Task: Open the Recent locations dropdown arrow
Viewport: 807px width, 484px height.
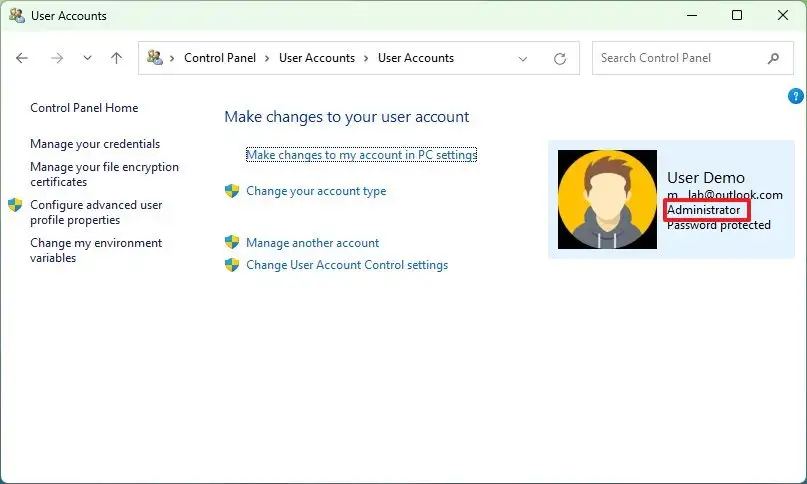Action: 87,58
